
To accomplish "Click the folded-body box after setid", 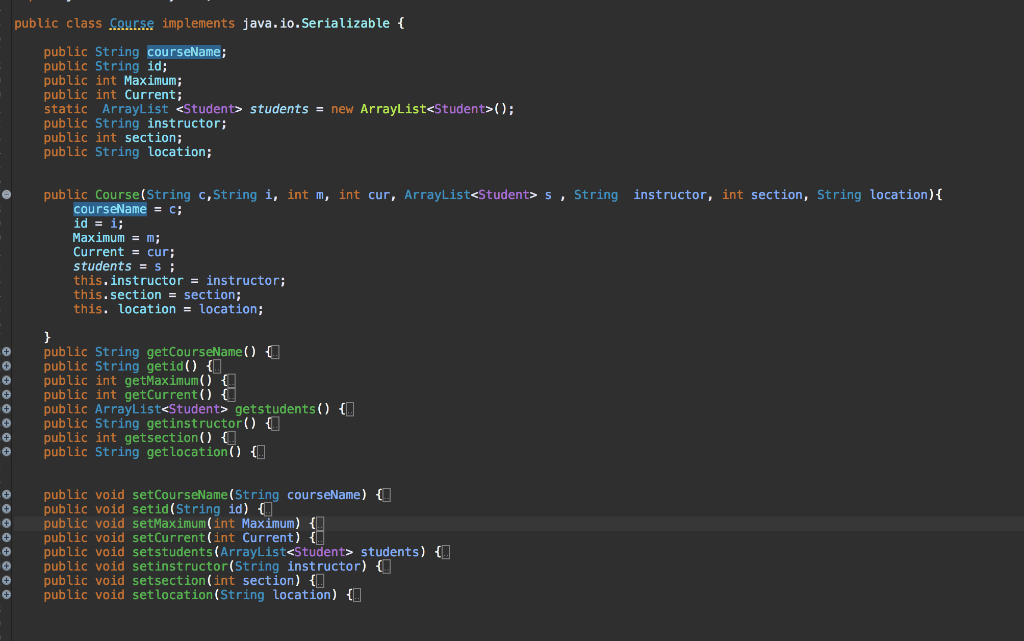I will [268, 510].
